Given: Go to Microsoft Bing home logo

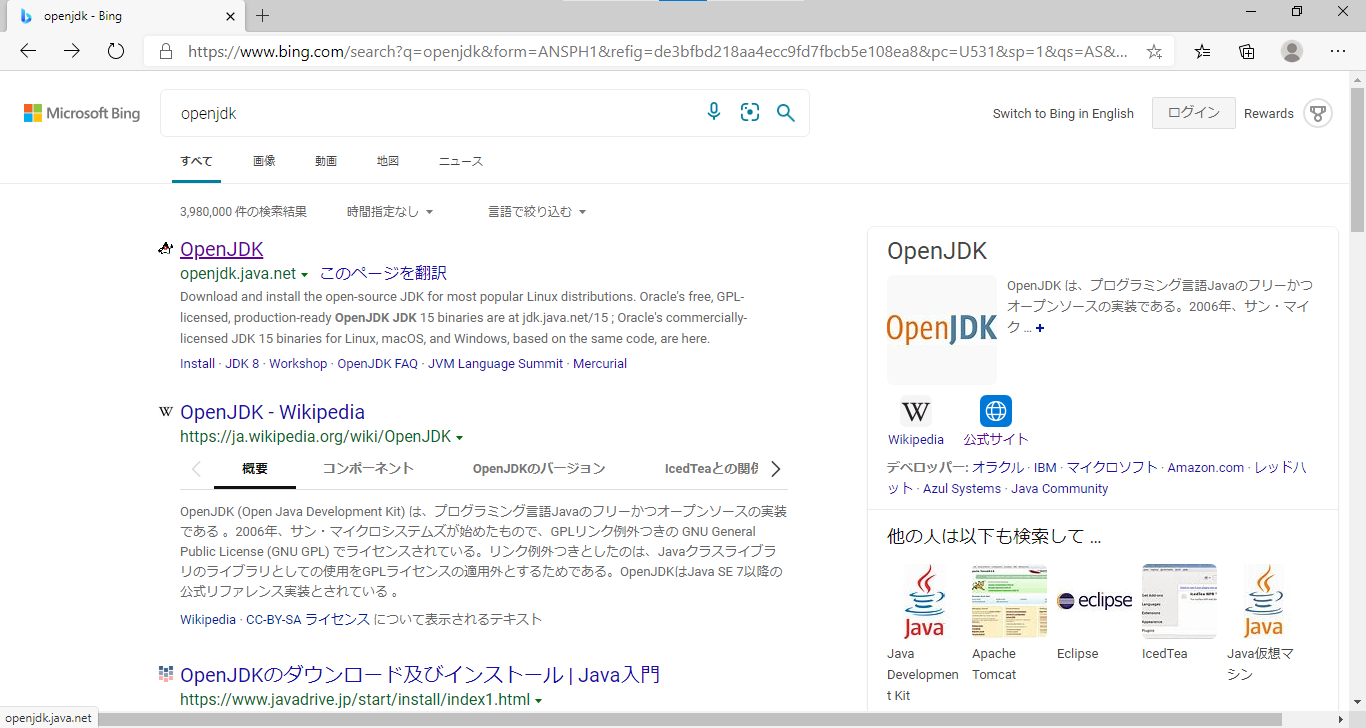Looking at the screenshot, I should pos(82,113).
